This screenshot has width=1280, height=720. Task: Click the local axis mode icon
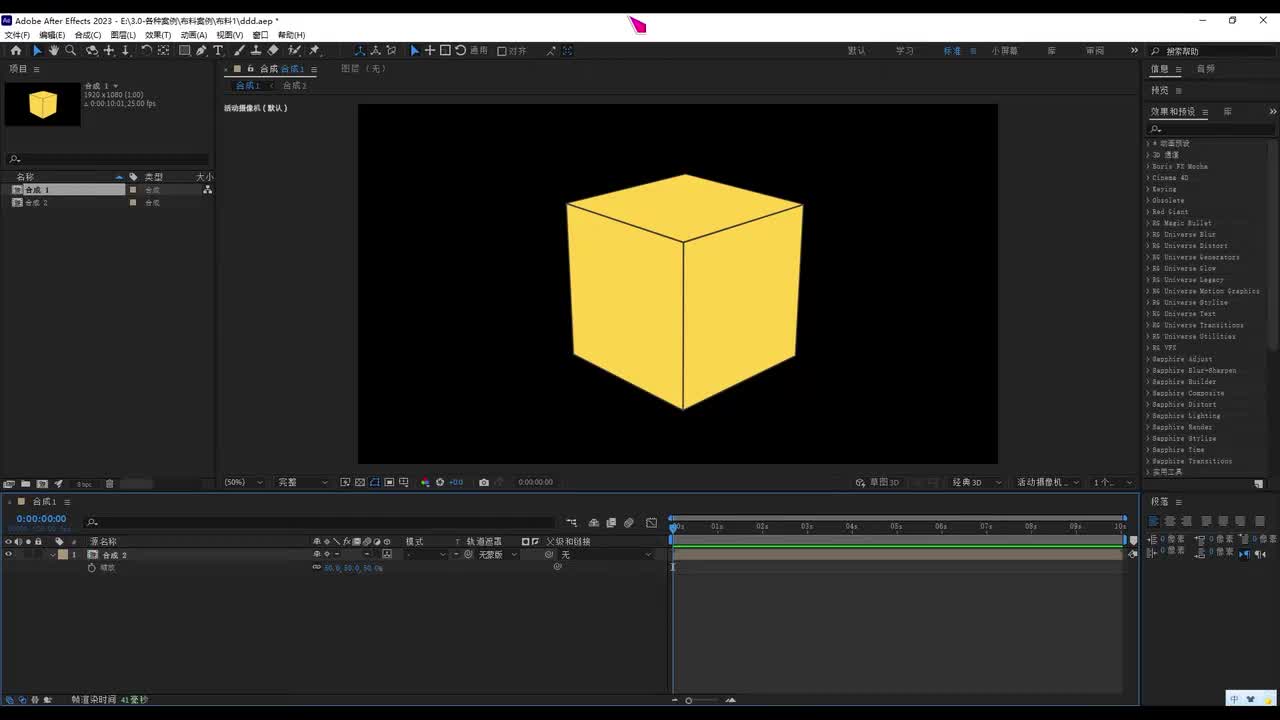click(359, 50)
